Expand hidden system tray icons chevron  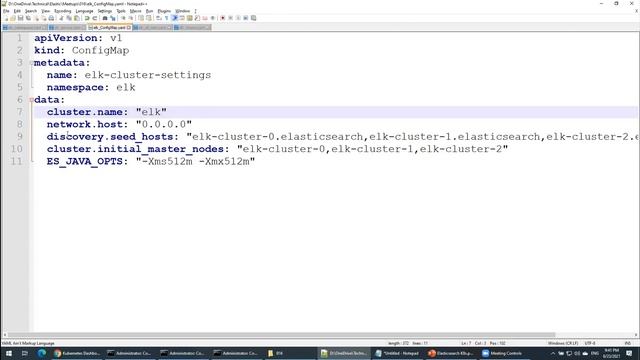[x=553, y=353]
